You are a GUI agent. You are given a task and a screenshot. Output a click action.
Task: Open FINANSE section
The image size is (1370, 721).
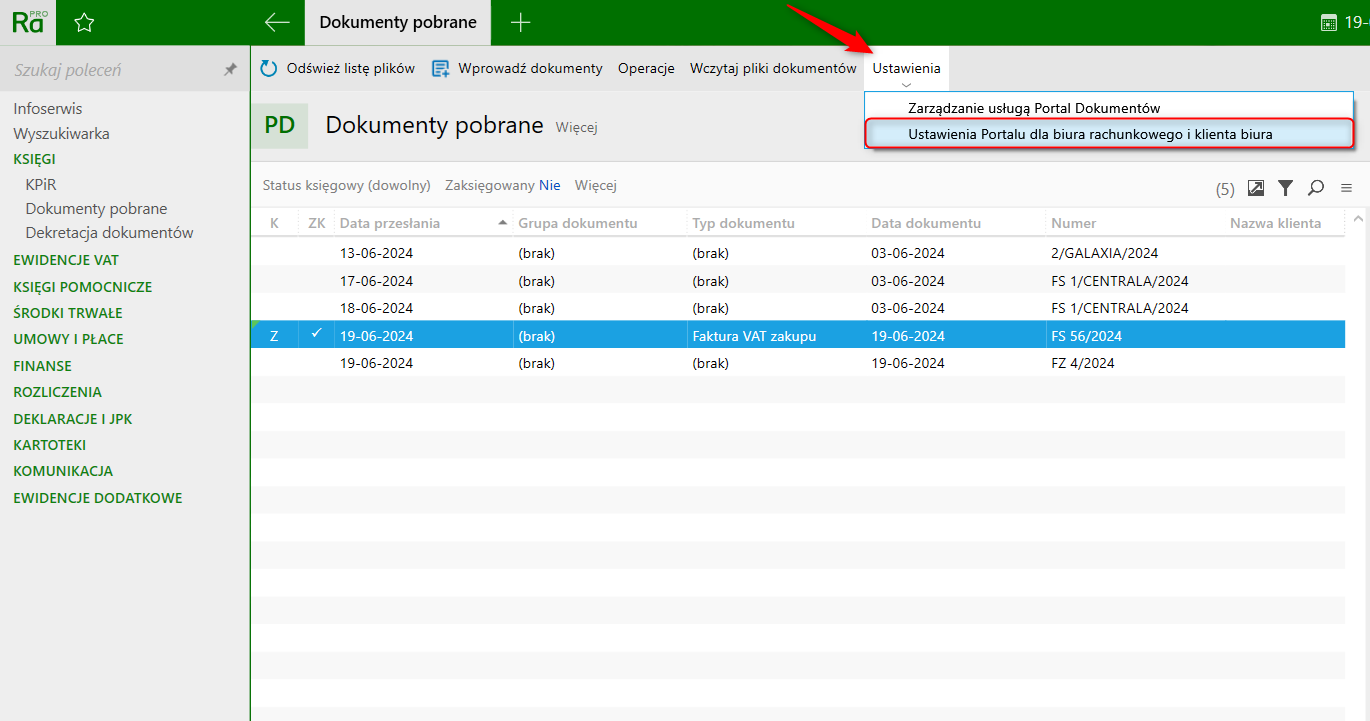click(x=43, y=366)
